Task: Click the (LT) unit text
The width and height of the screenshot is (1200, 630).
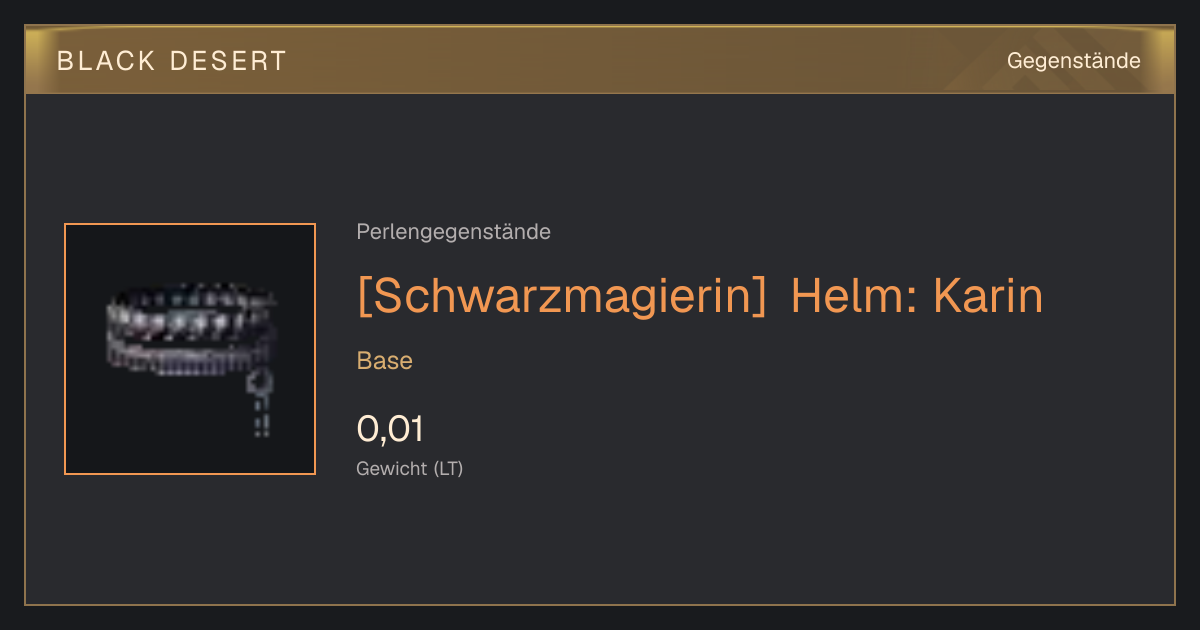Action: 448,468
